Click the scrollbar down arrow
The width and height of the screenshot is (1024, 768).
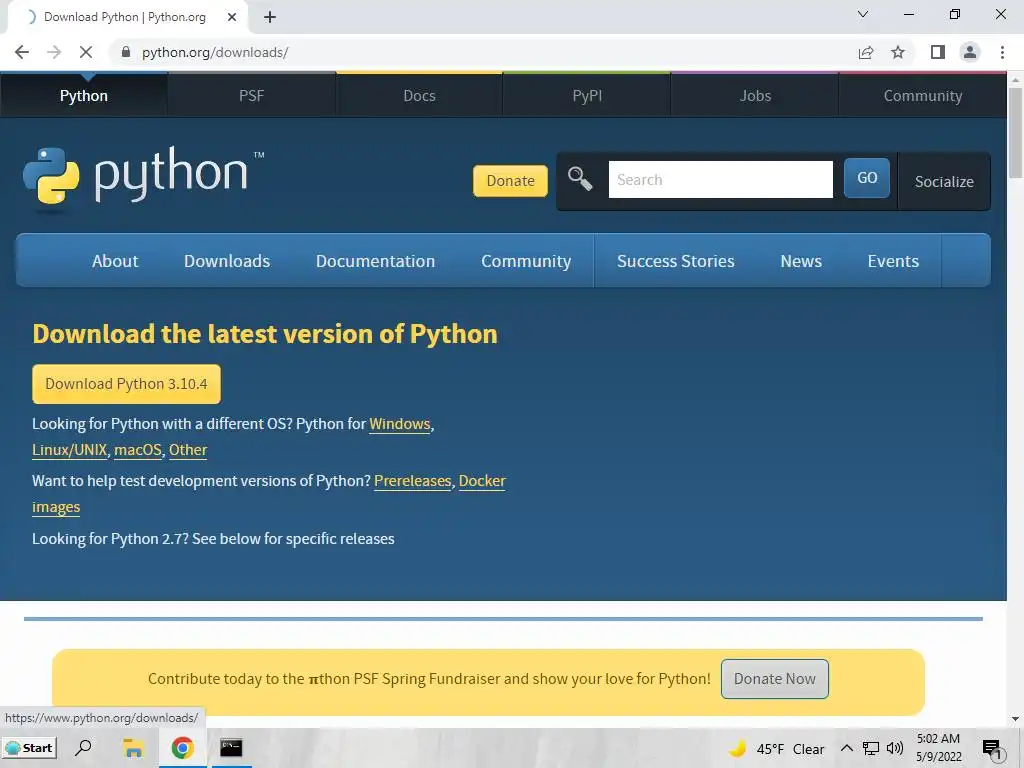pos(1015,719)
